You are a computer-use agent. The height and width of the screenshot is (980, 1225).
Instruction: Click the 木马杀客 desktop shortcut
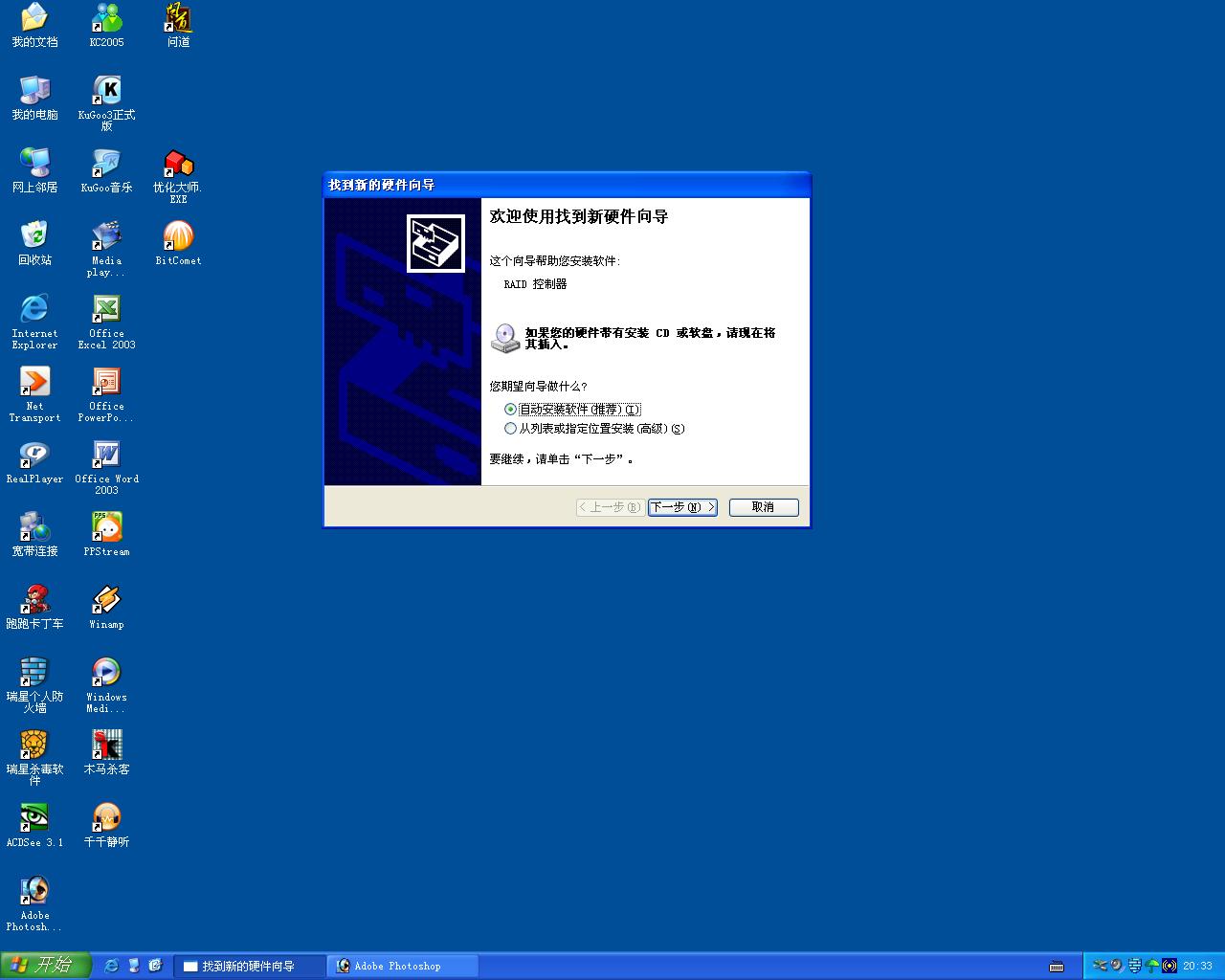pyautogui.click(x=106, y=753)
